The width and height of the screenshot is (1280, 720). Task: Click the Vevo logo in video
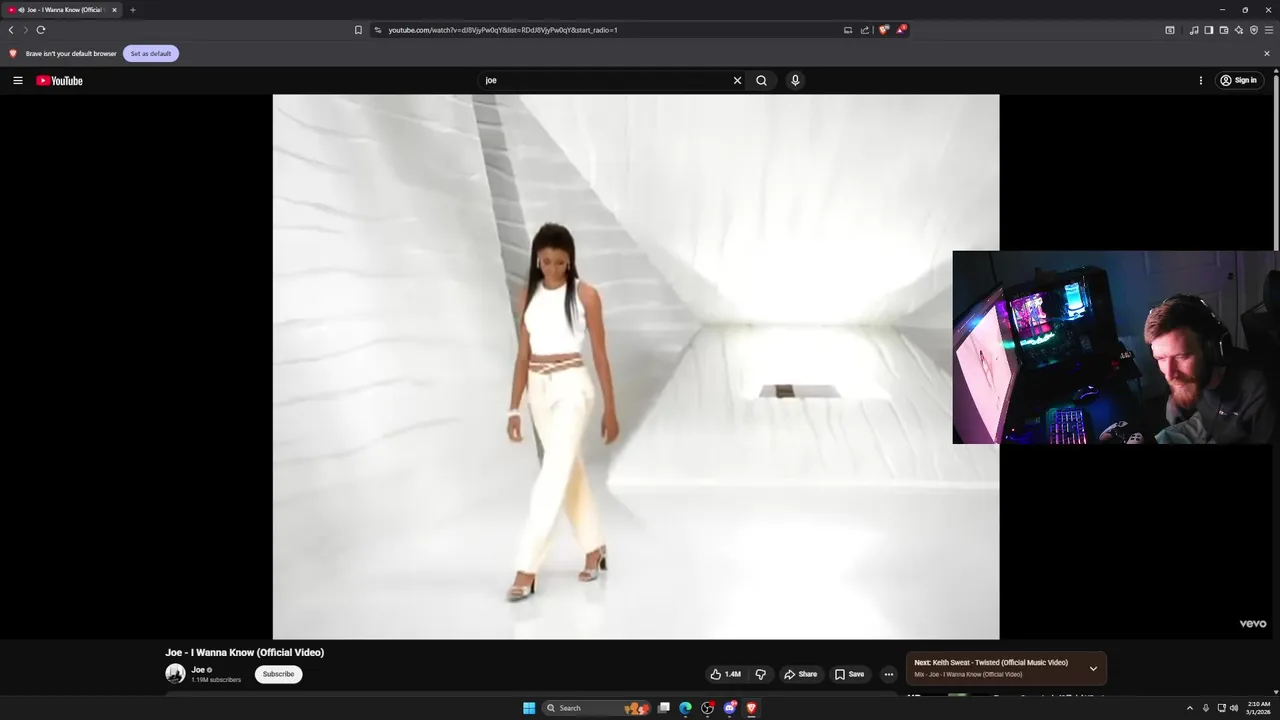point(1253,624)
